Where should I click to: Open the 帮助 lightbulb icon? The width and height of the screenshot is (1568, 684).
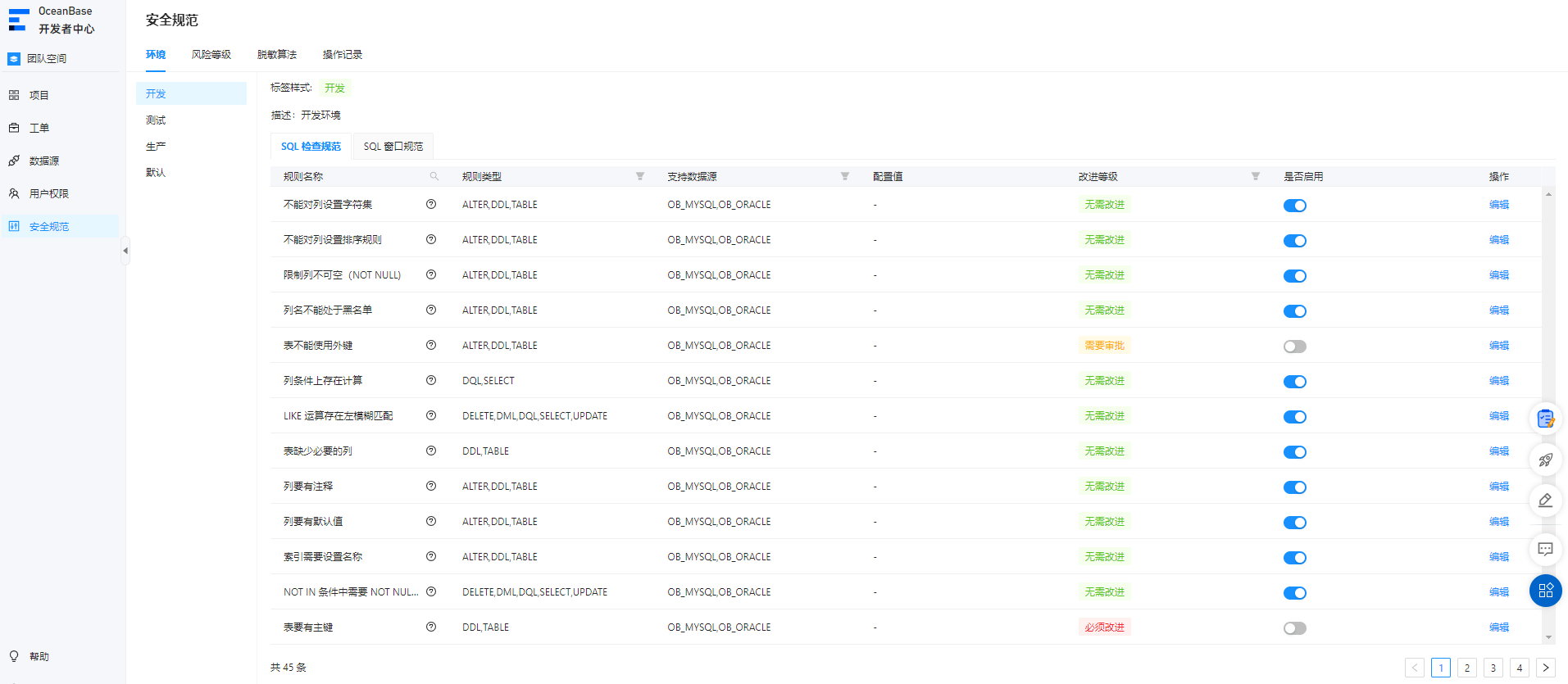click(x=14, y=656)
